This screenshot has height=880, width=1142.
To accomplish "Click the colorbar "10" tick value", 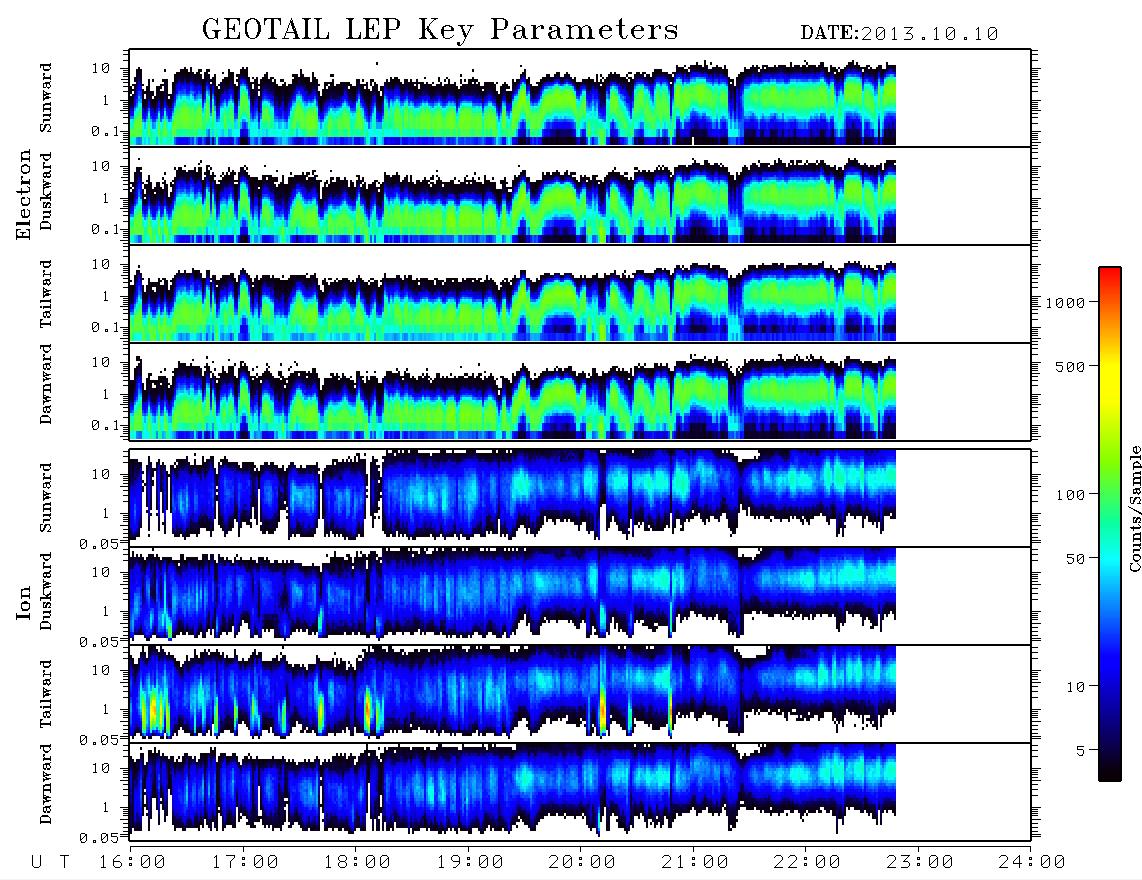I will click(x=1075, y=687).
